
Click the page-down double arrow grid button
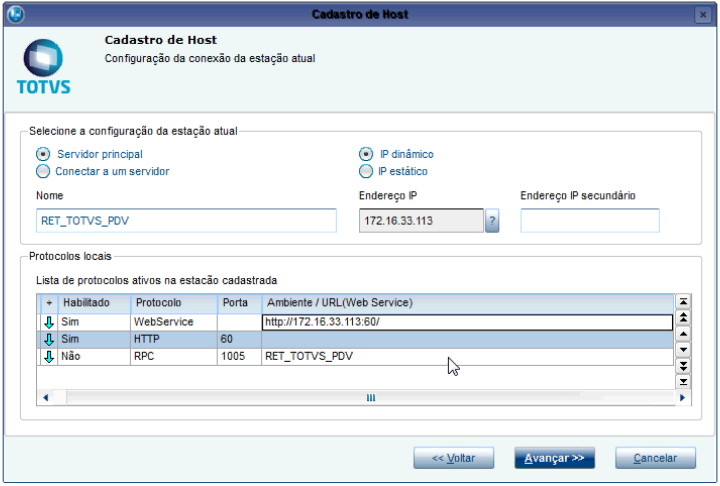tap(684, 365)
